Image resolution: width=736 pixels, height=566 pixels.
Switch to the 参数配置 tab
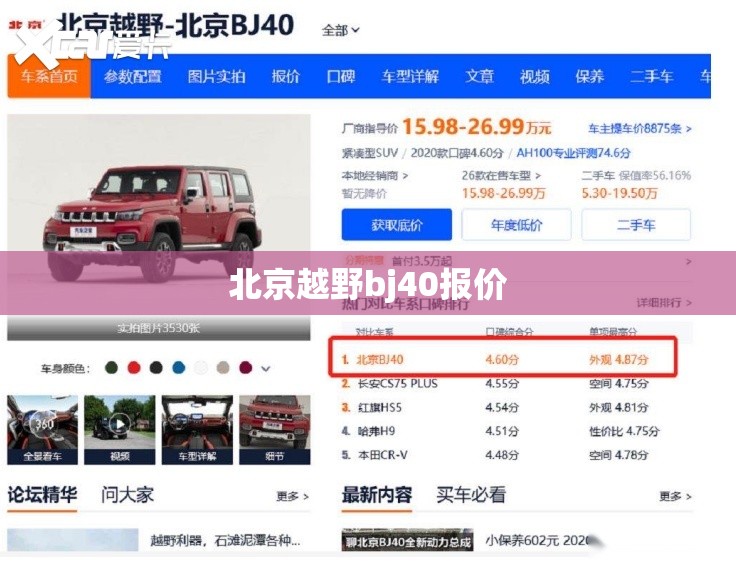pyautogui.click(x=133, y=76)
